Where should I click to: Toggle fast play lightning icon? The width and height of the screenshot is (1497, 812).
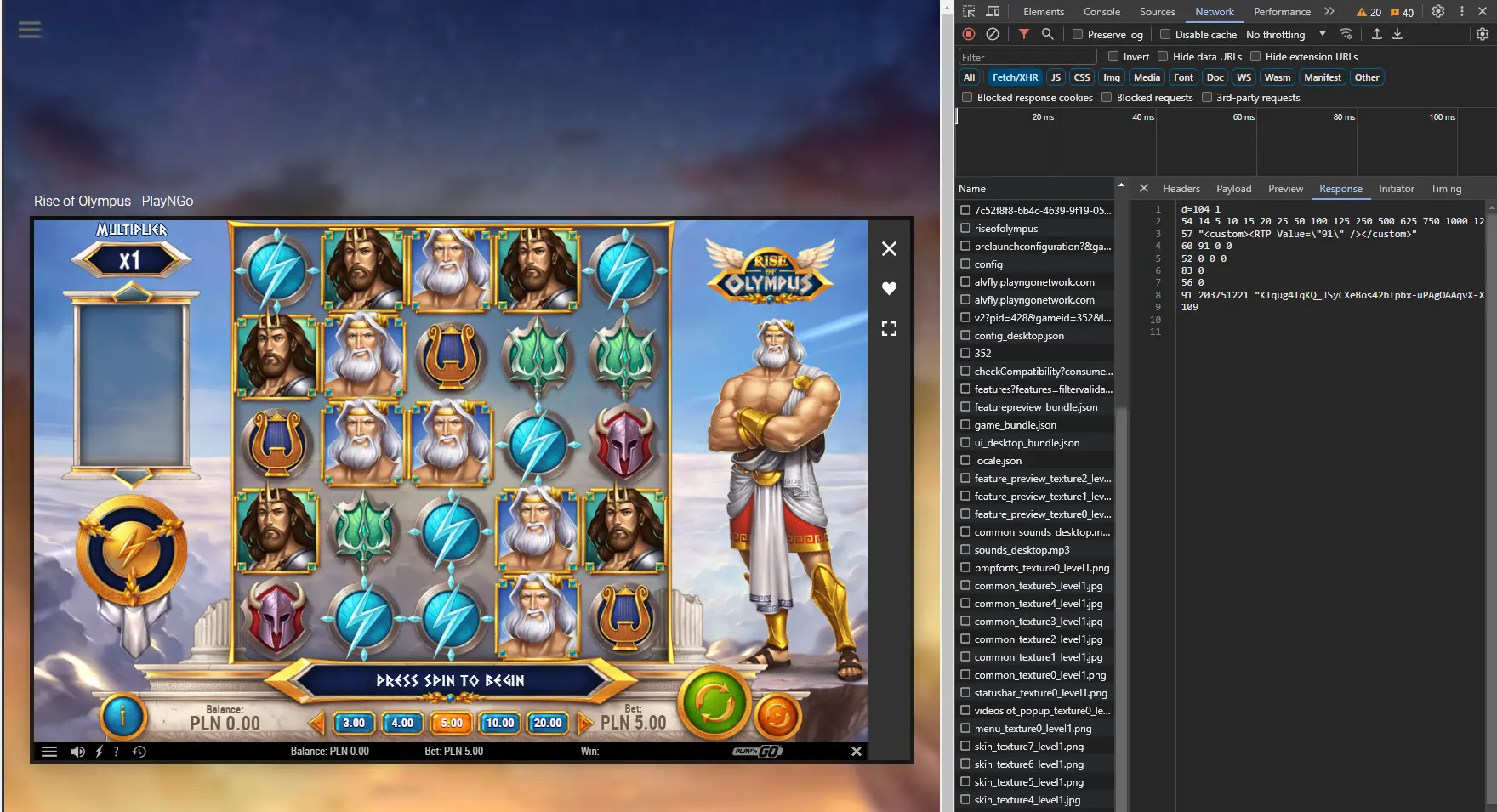tap(99, 752)
